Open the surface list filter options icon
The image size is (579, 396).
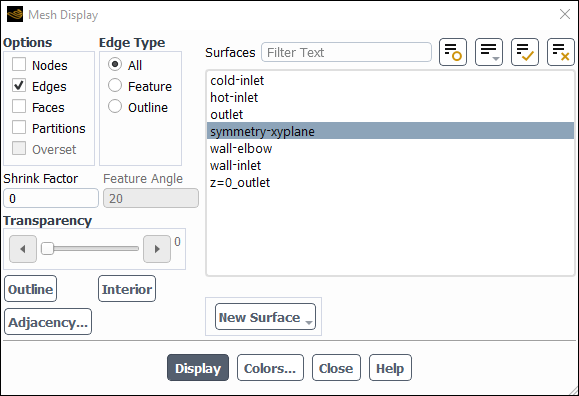point(489,52)
